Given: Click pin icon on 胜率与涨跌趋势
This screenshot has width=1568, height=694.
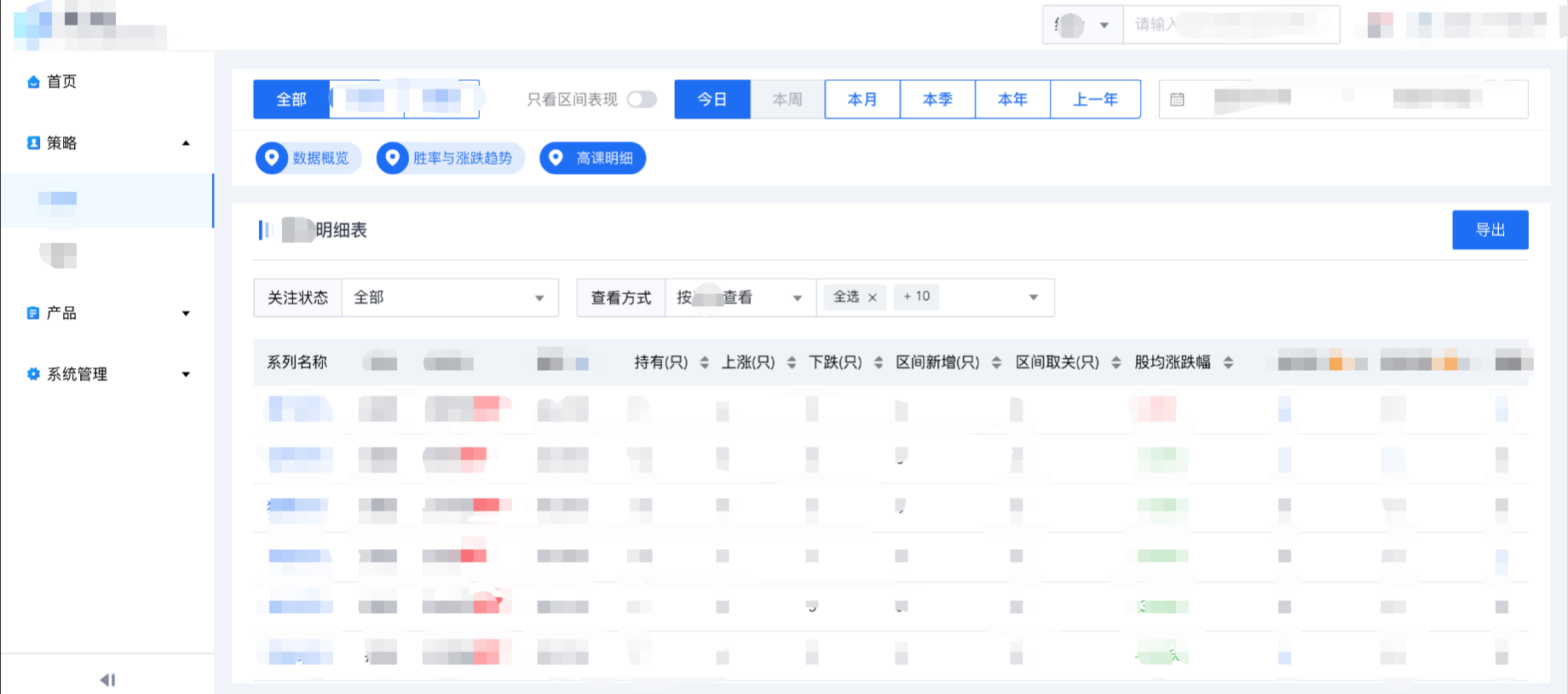Looking at the screenshot, I should (x=393, y=158).
